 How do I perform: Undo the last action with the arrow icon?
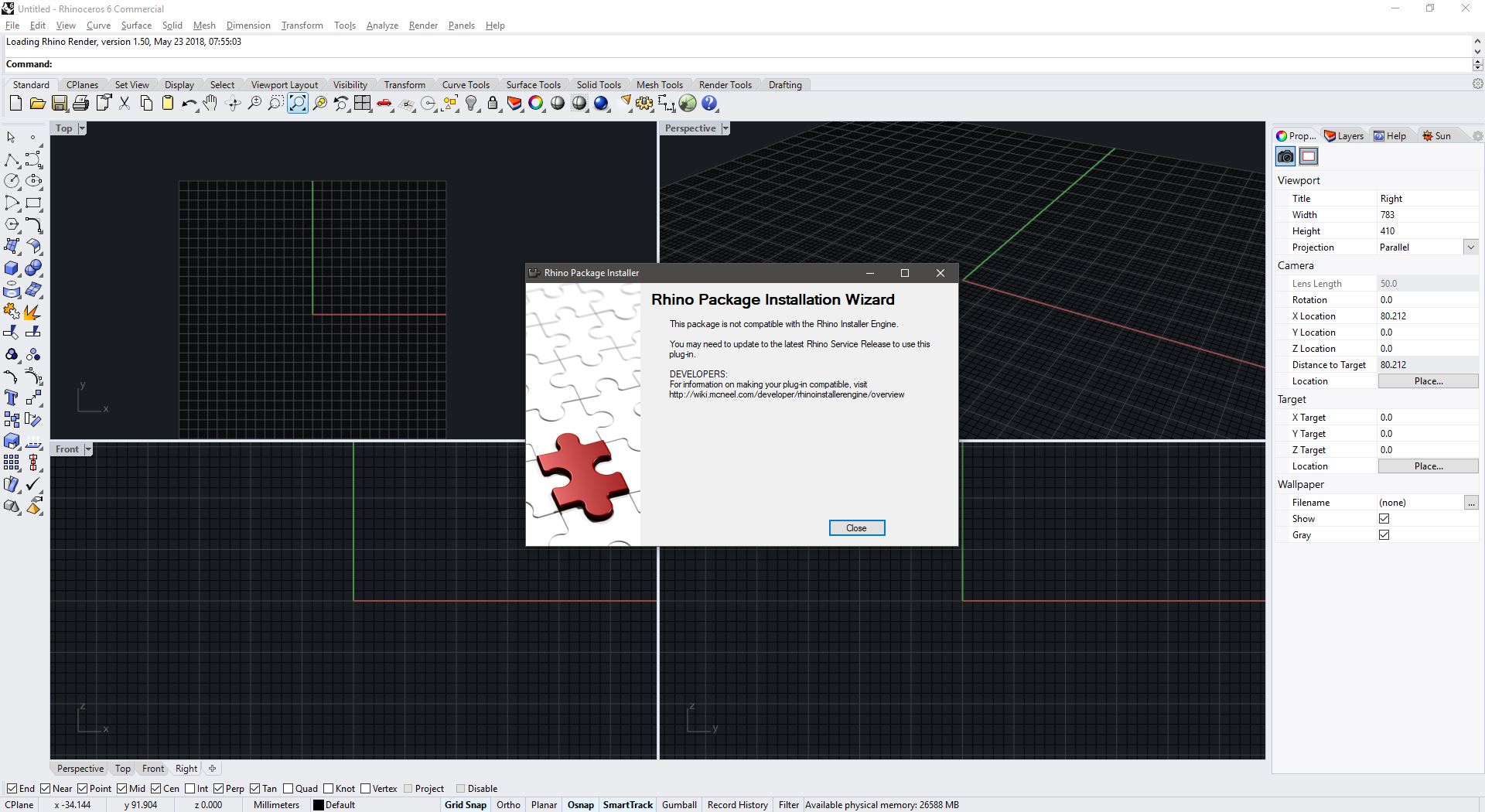(189, 104)
